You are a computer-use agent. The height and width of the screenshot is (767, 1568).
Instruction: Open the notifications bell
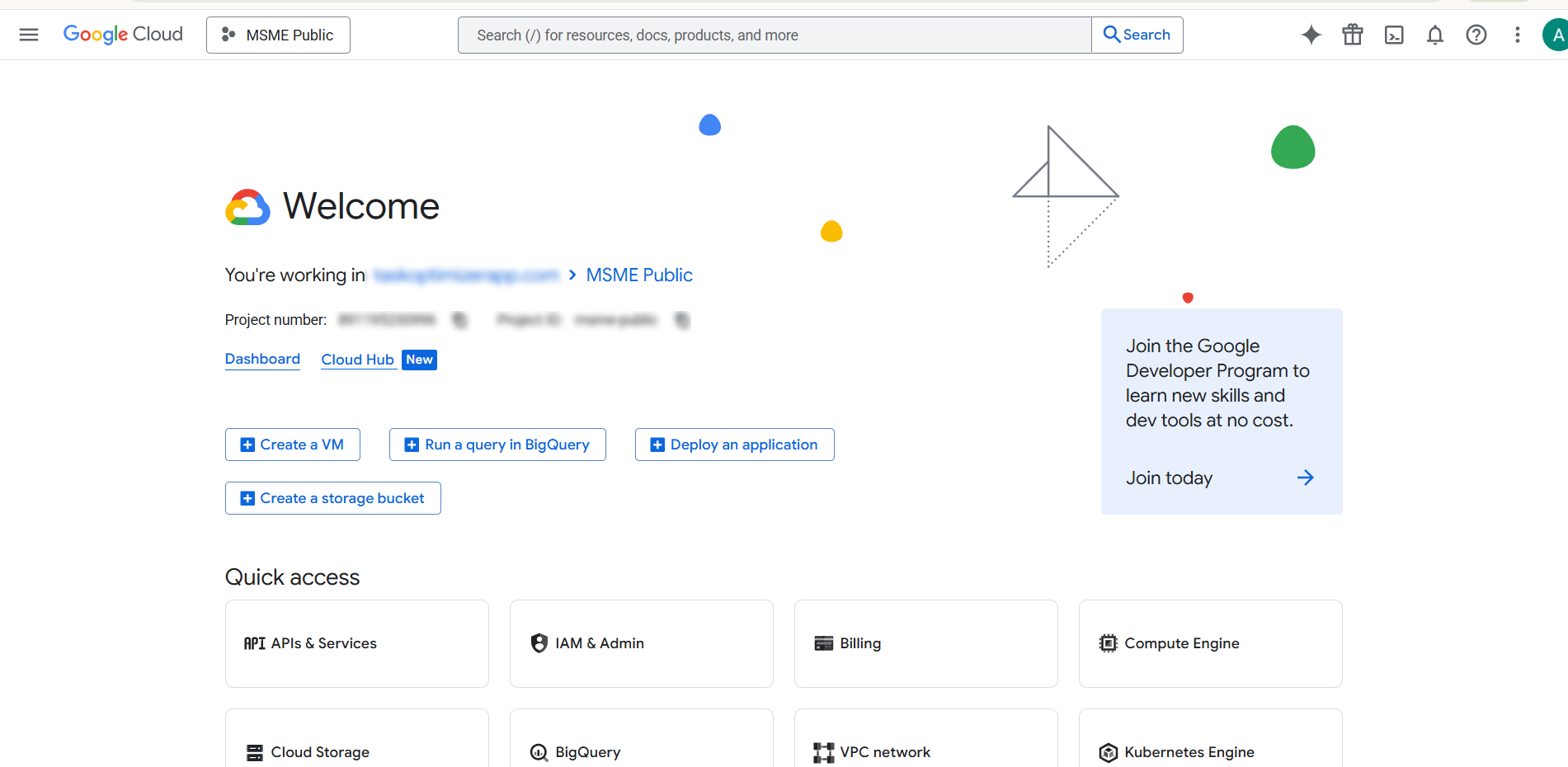coord(1435,35)
